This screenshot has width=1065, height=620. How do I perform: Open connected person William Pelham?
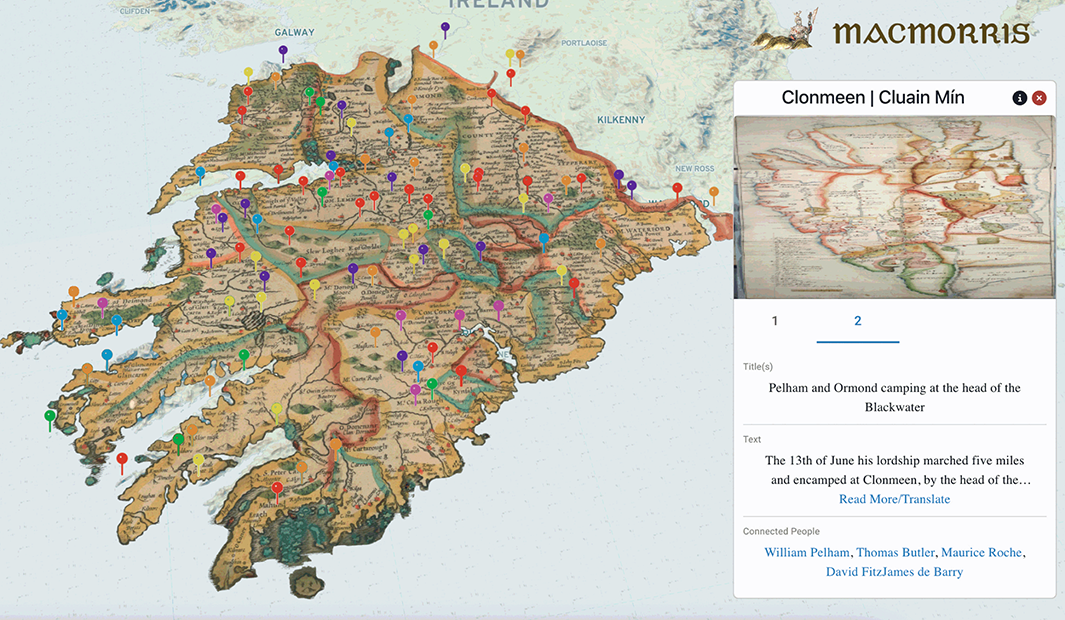pyautogui.click(x=807, y=552)
